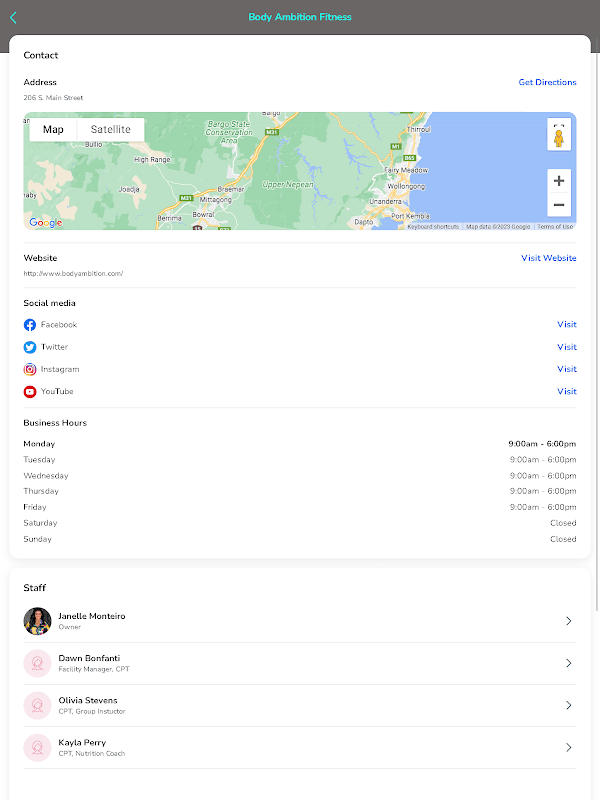Screen dimensions: 600x800
Task: Click the bodyambition.com URL text
Action: coord(73,273)
